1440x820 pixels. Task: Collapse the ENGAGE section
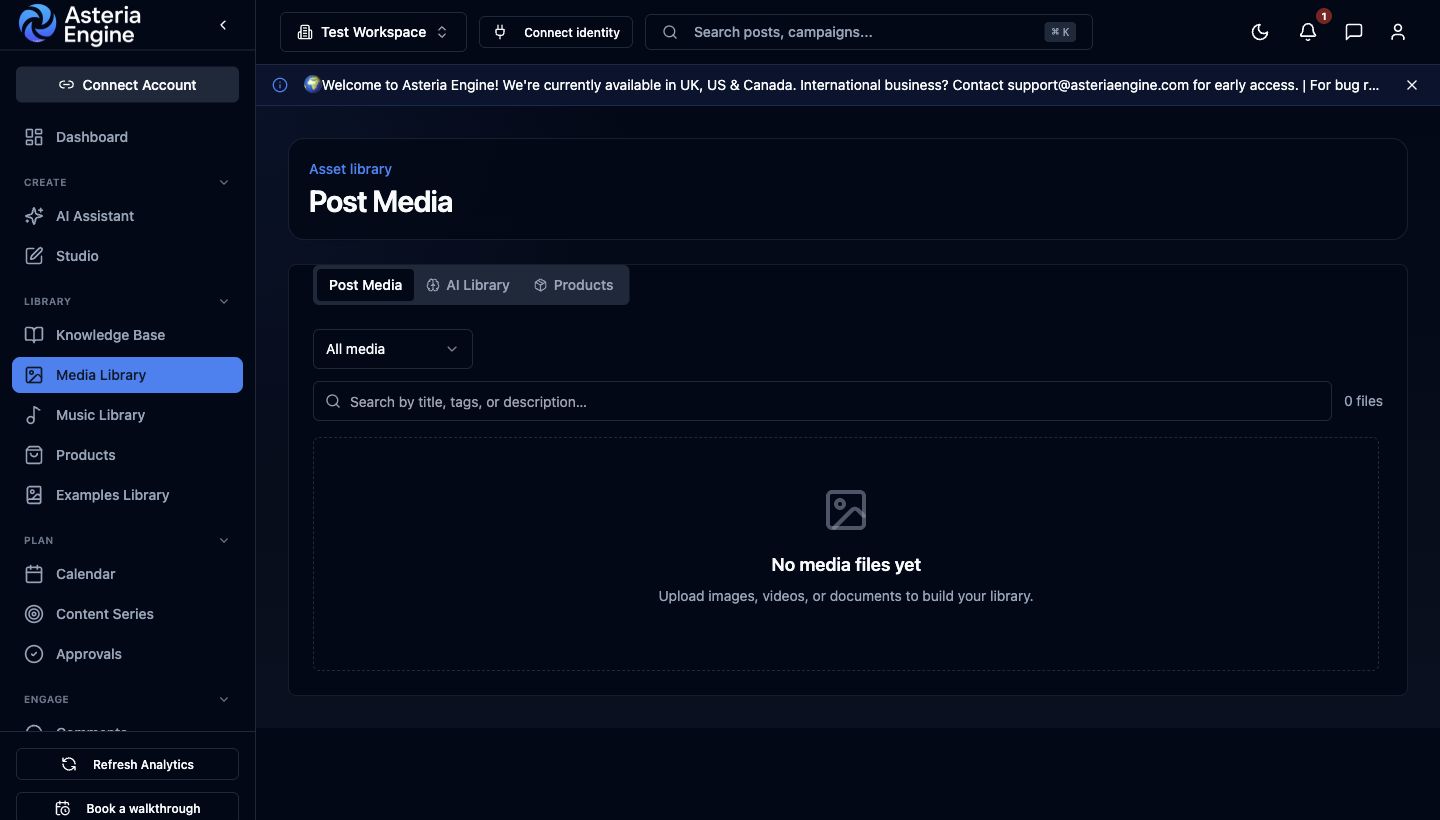[224, 699]
